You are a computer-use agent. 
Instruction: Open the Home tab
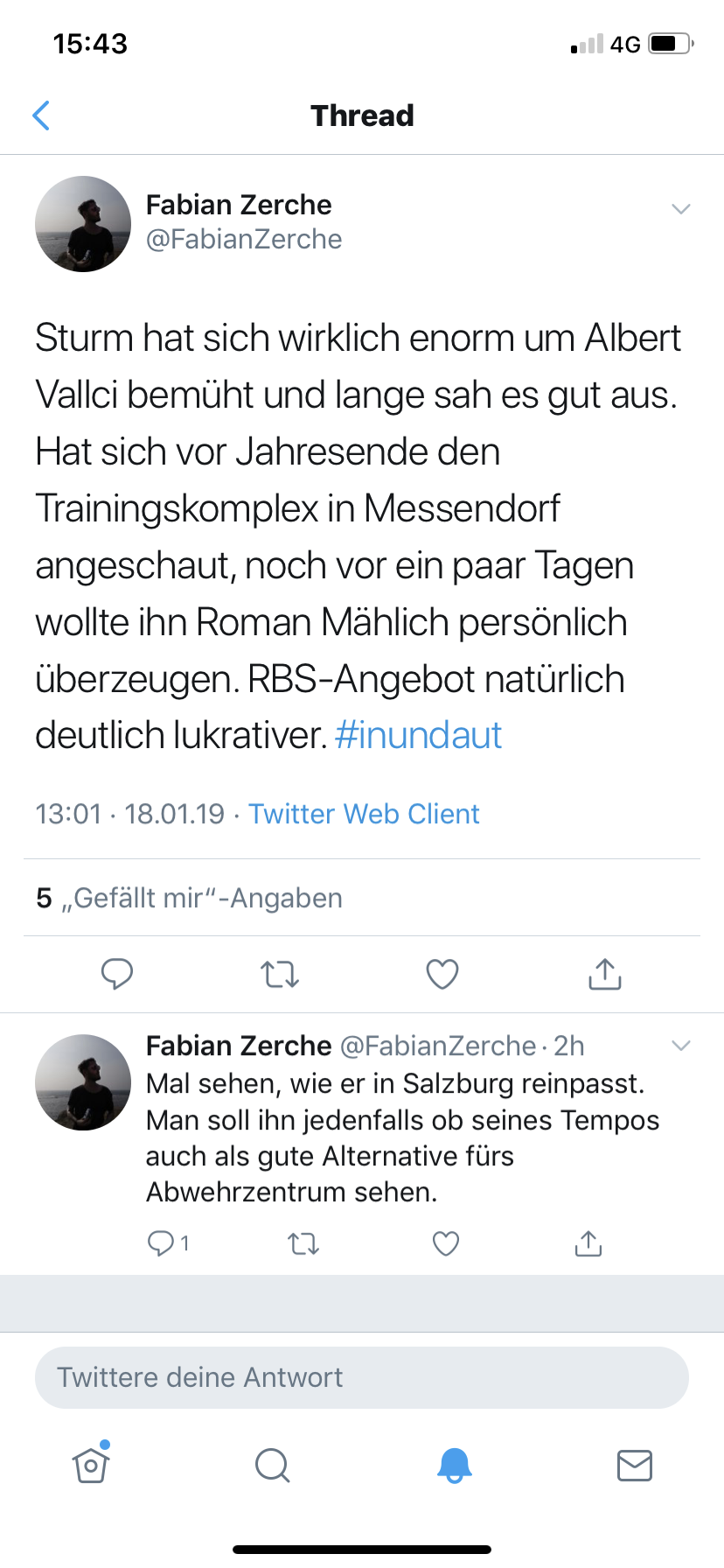[x=91, y=1464]
